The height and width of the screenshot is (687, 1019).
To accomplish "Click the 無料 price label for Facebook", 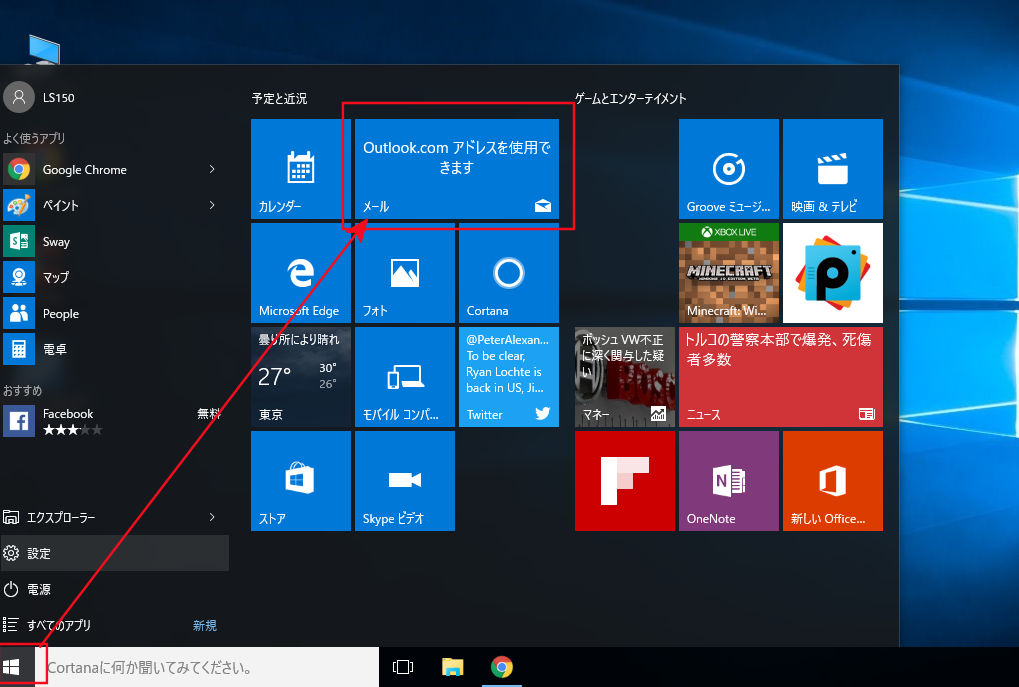I will pyautogui.click(x=209, y=413).
